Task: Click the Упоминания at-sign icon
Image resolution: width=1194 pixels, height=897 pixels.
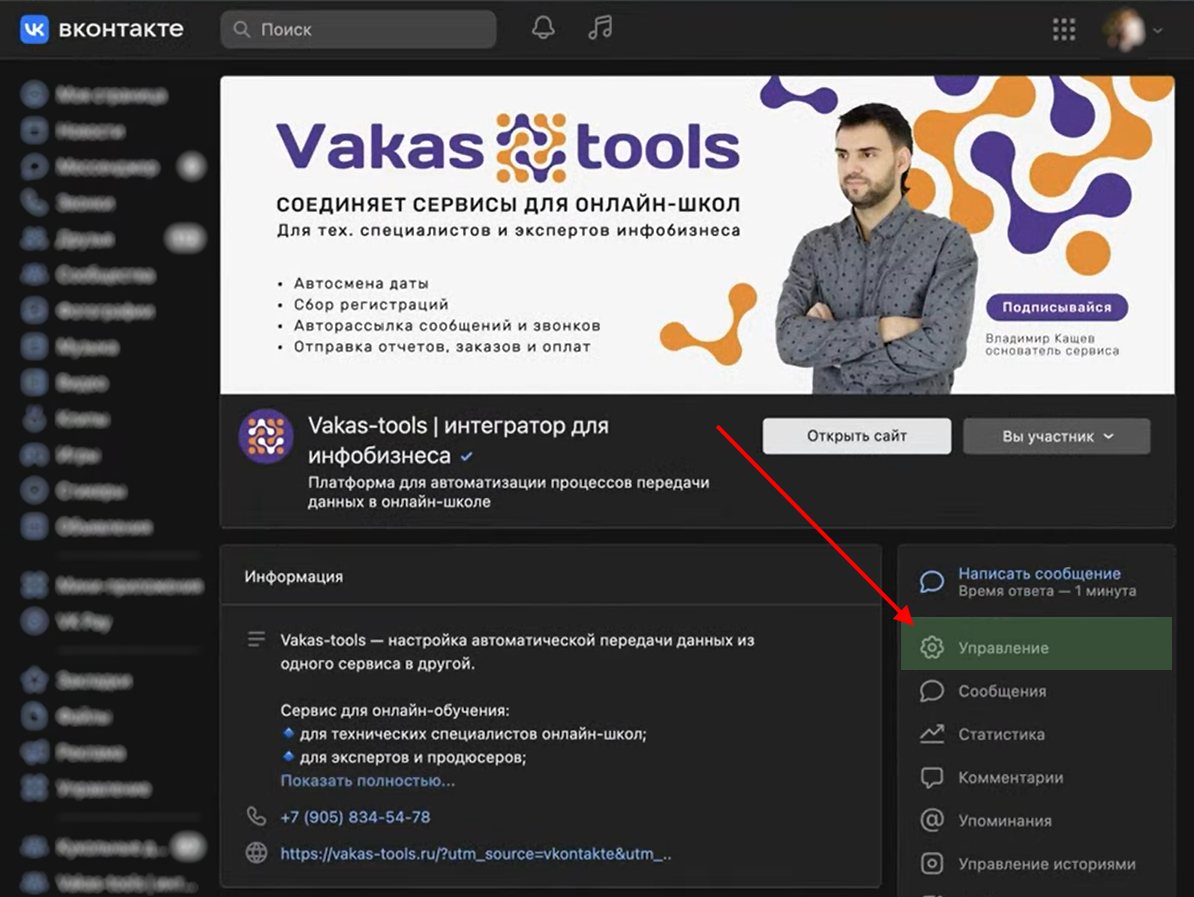Action: pos(932,821)
